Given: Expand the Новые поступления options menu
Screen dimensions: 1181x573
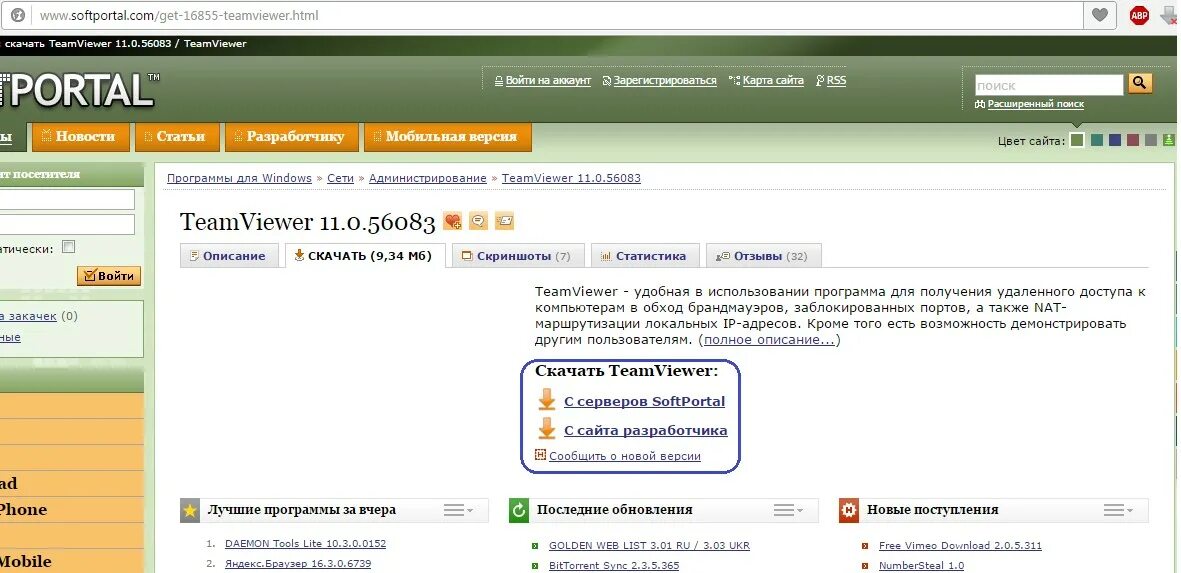Looking at the screenshot, I should 1118,511.
